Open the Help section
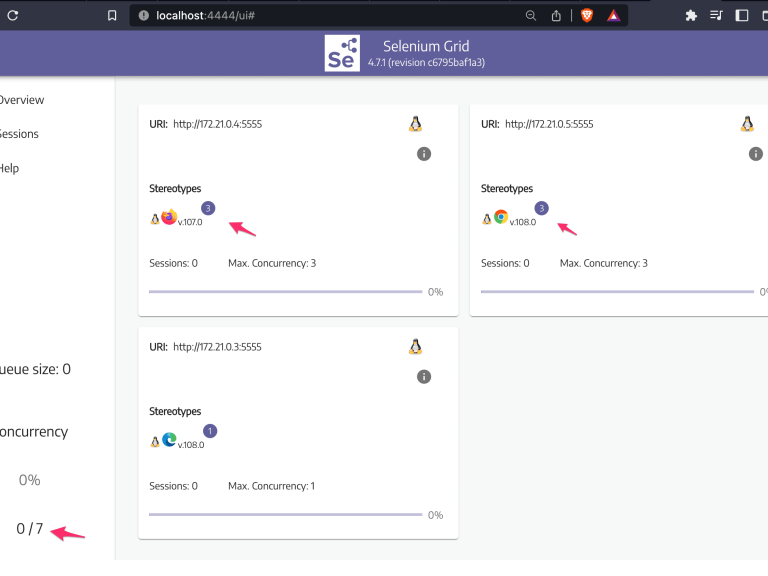The width and height of the screenshot is (768, 576). [x=8, y=168]
